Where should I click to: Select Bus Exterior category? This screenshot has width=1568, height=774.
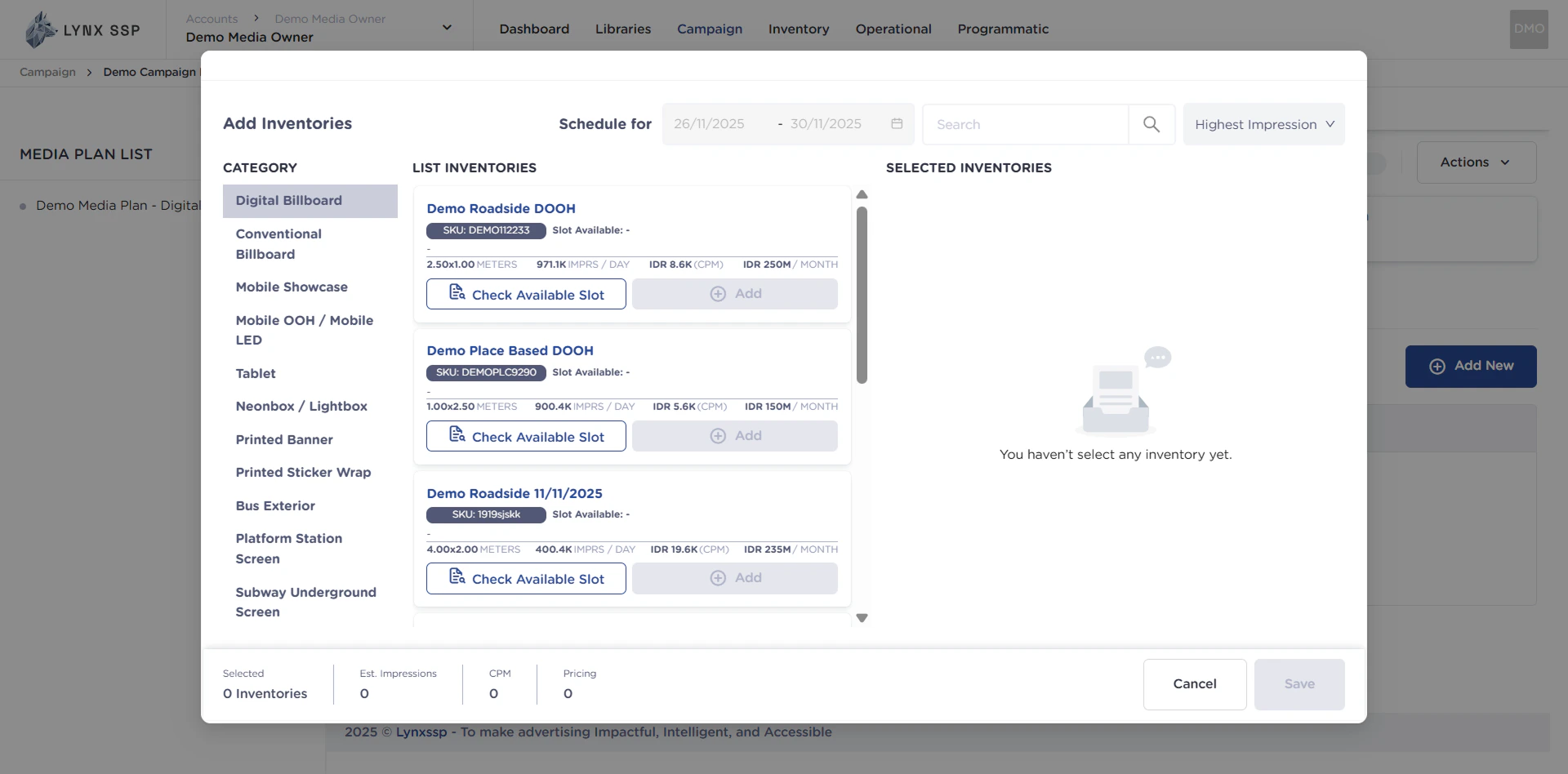click(x=310, y=506)
